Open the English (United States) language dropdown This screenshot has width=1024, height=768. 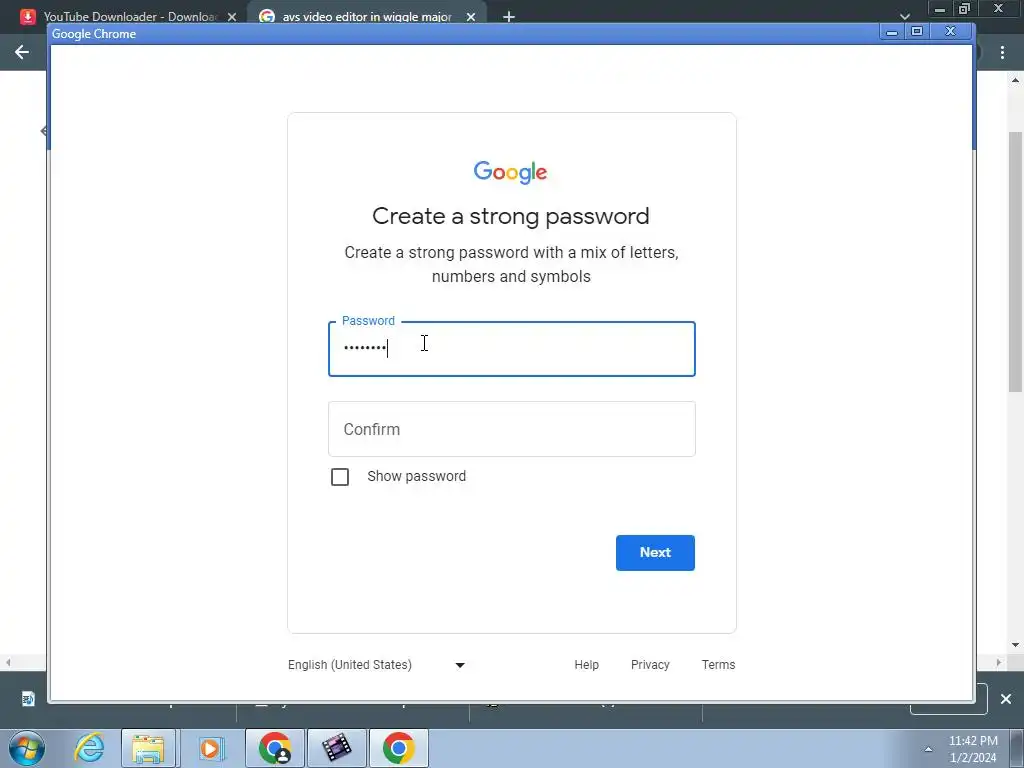(376, 665)
